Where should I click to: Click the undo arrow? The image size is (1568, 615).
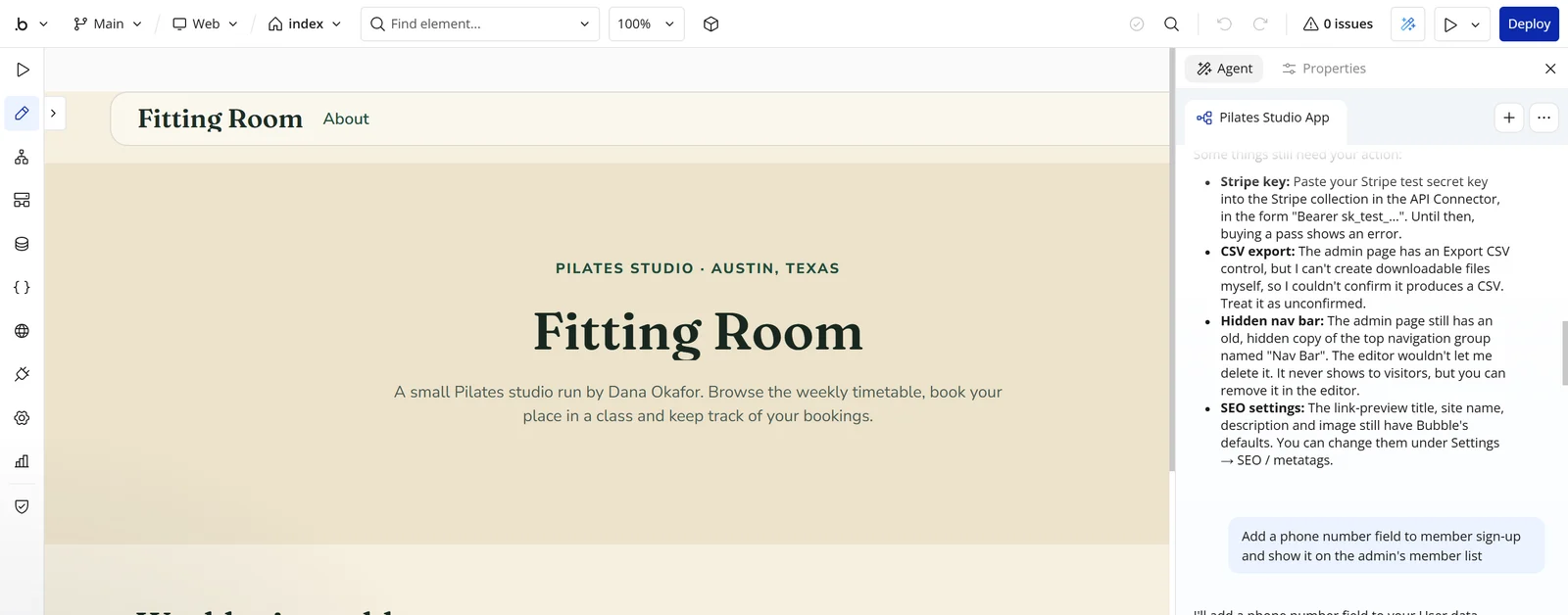(1224, 24)
